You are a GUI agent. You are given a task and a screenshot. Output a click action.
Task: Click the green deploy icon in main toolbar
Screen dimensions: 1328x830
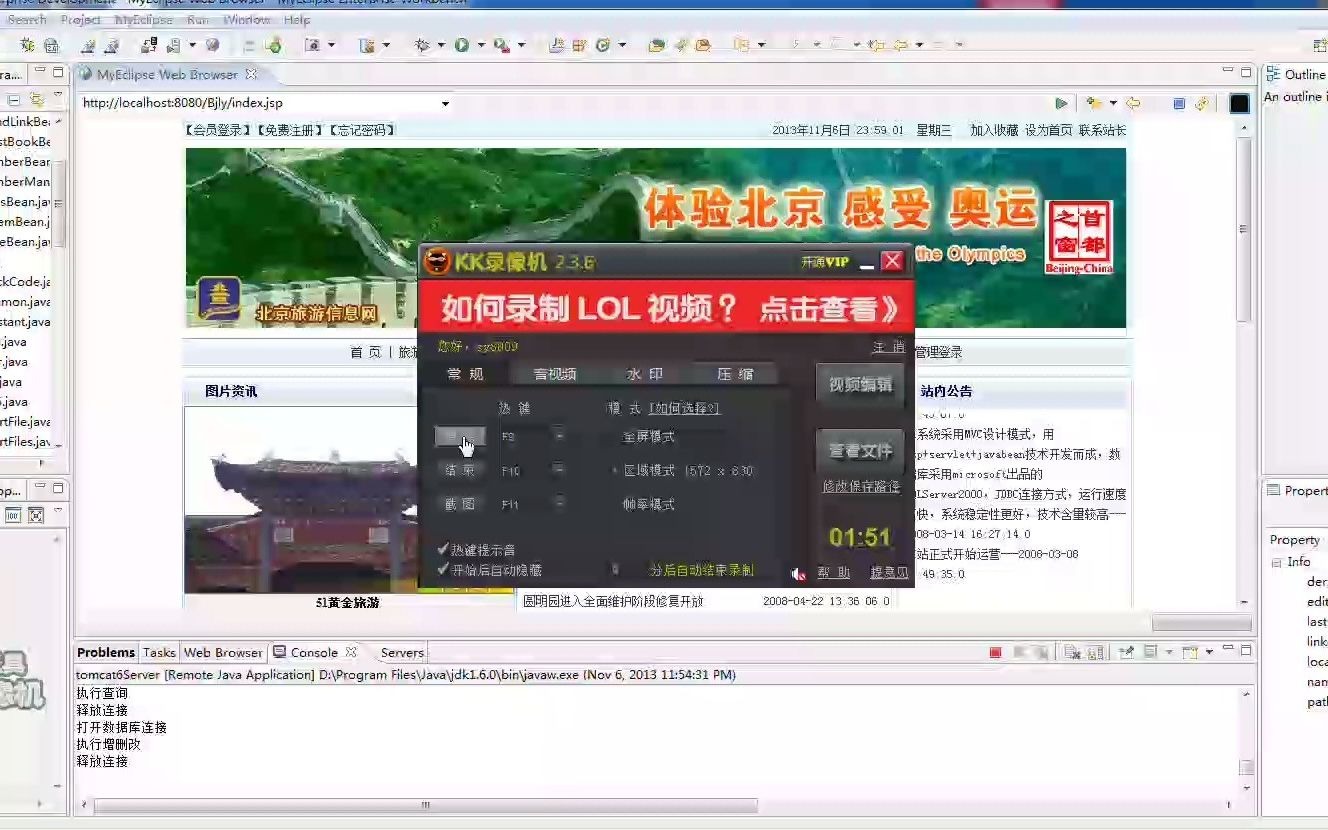coord(273,45)
